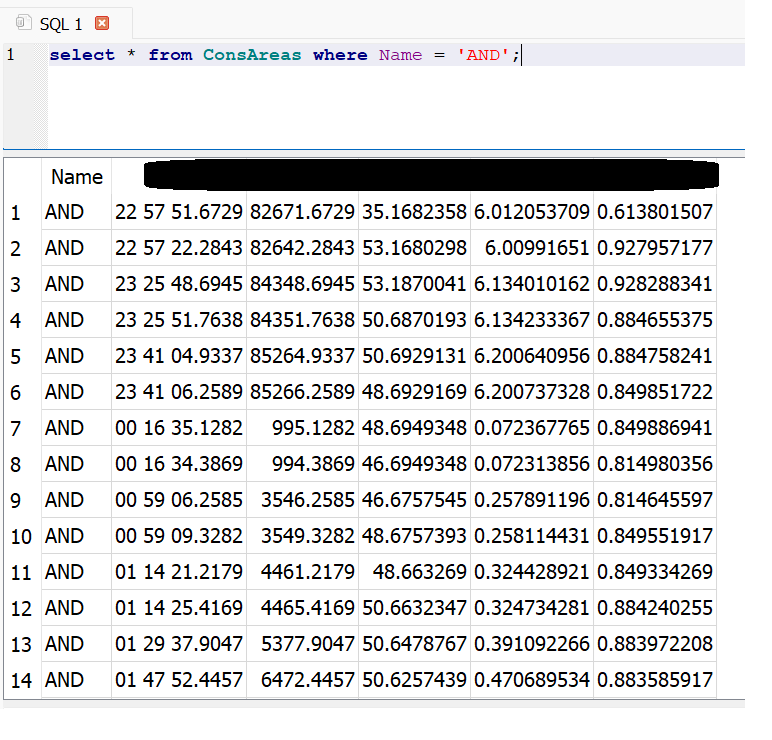Click cell 994.3869
This screenshot has height=740, width=772.
point(302,464)
